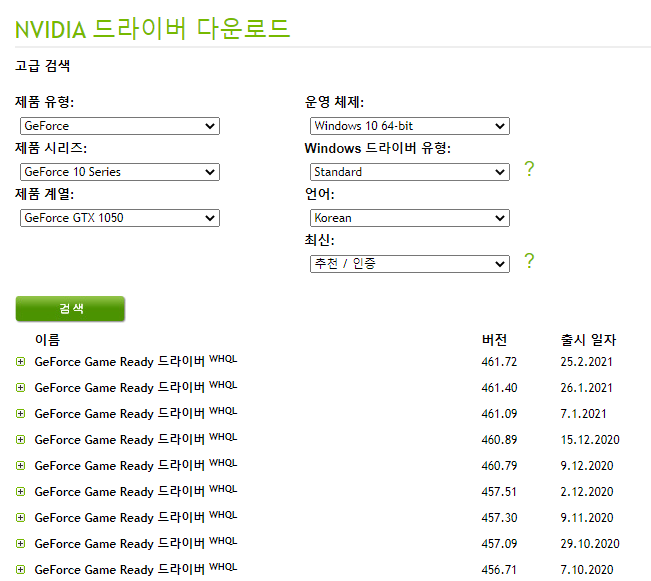651x581 pixels.
Task: Expand the driver row version 460.89
Action: click(x=20, y=440)
